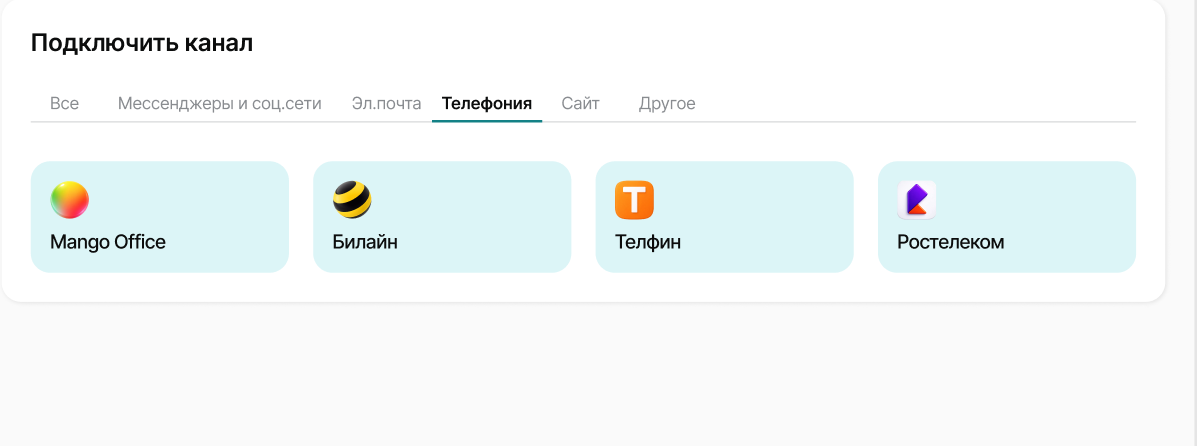Select the Эл.почта tab

386,103
